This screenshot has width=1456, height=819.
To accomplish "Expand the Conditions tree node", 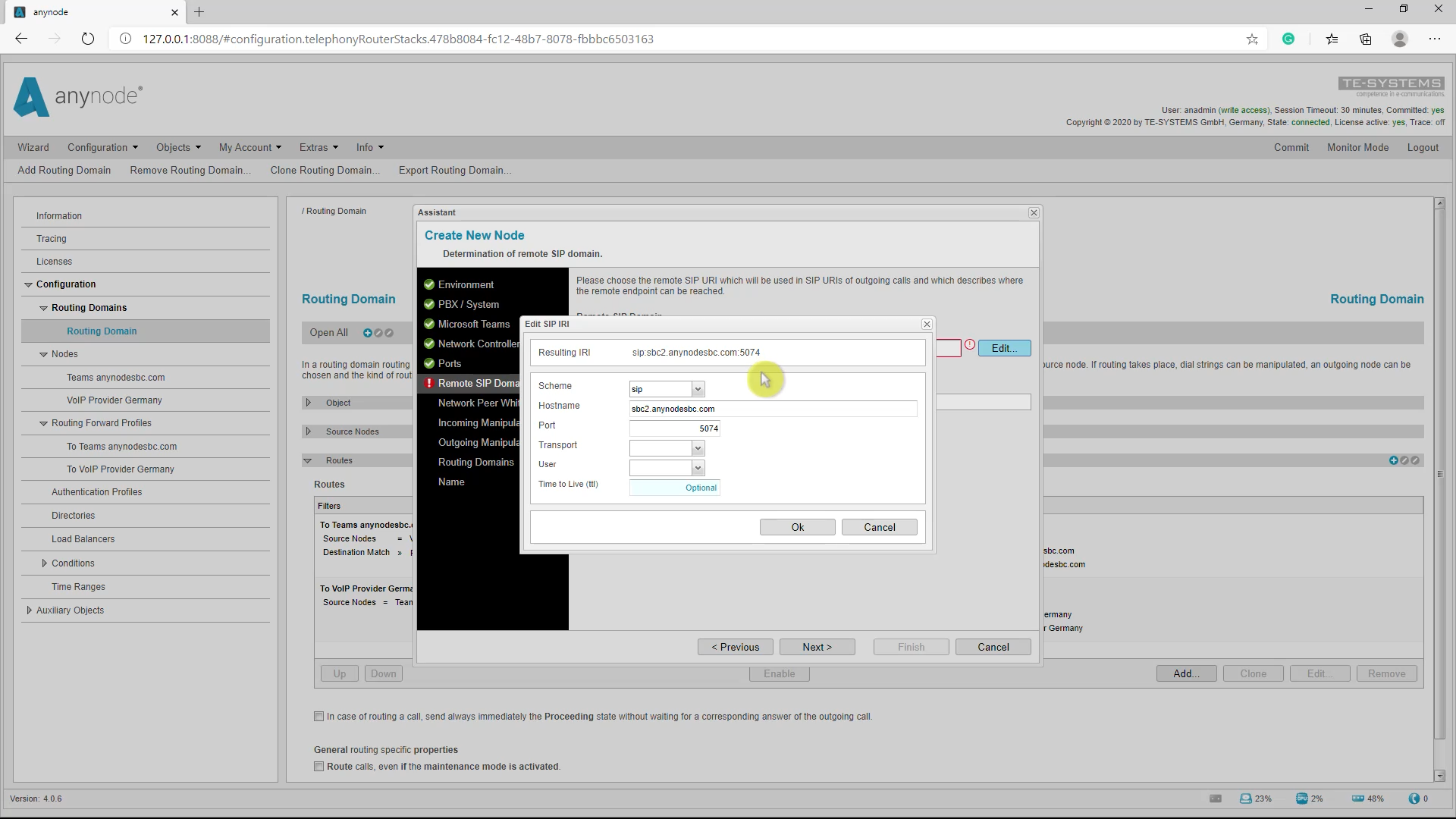I will point(44,563).
